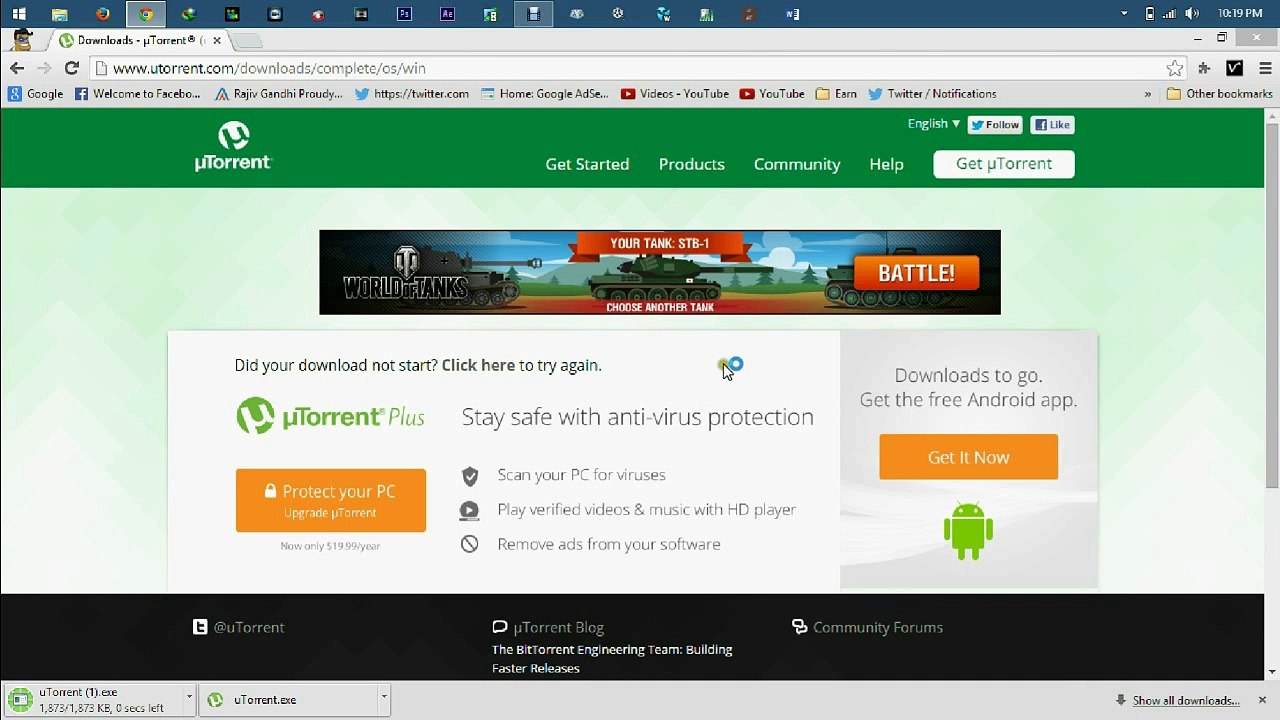Bookmark this page with the star

coord(1175,68)
